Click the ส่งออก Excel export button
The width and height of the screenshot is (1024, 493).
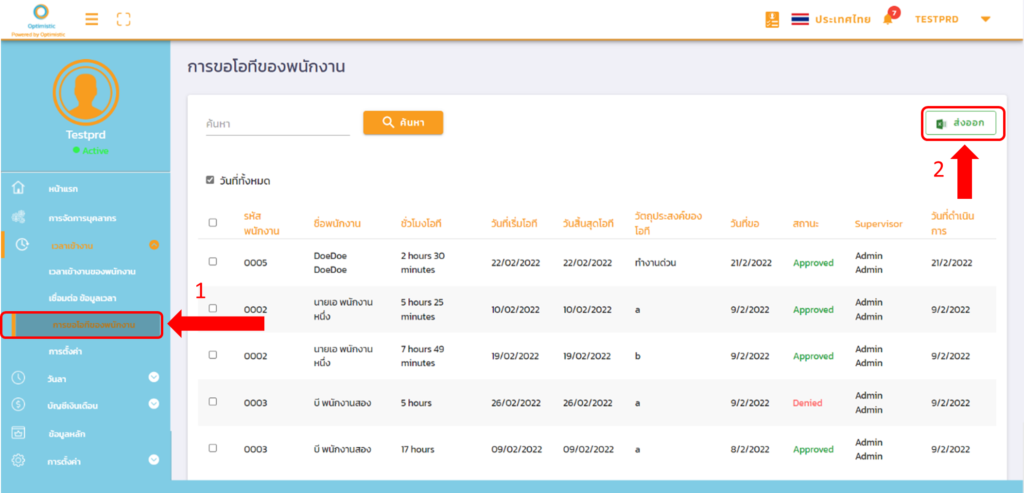[960, 123]
